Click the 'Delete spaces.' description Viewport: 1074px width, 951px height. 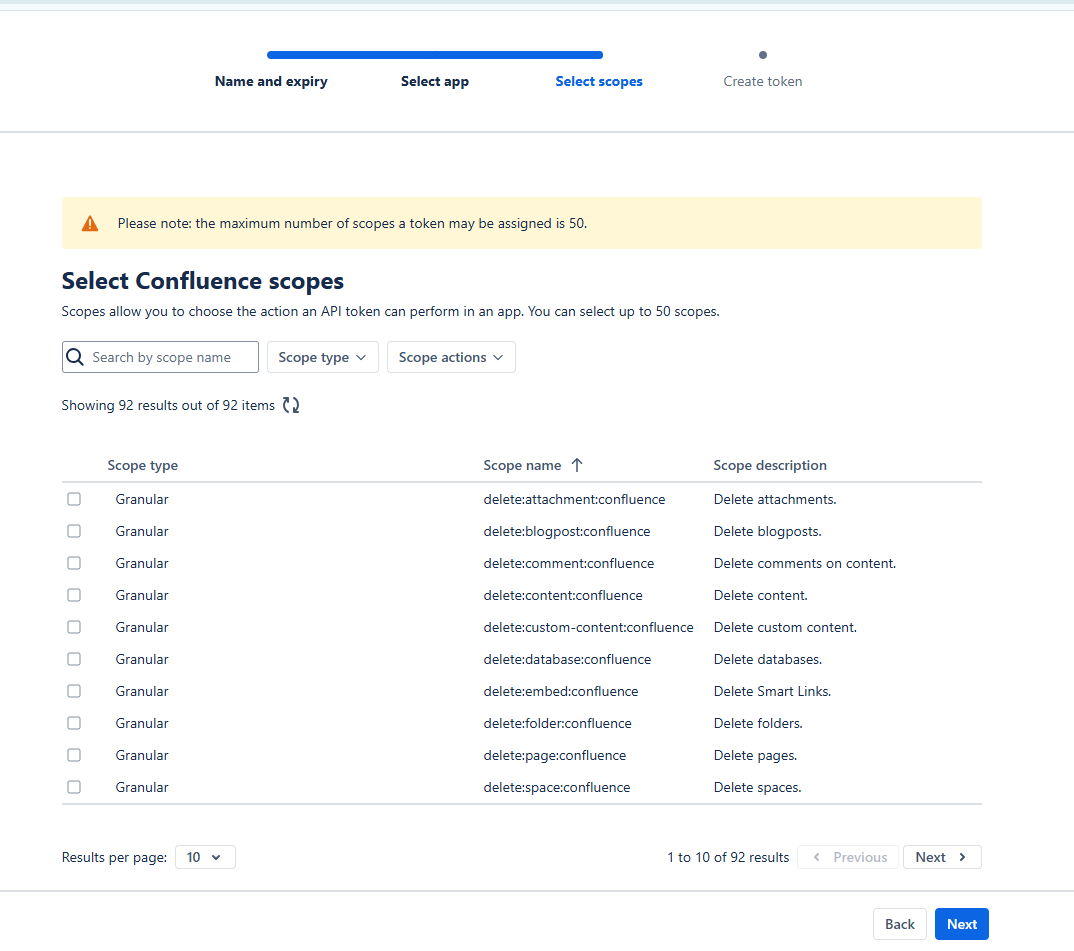[x=758, y=787]
